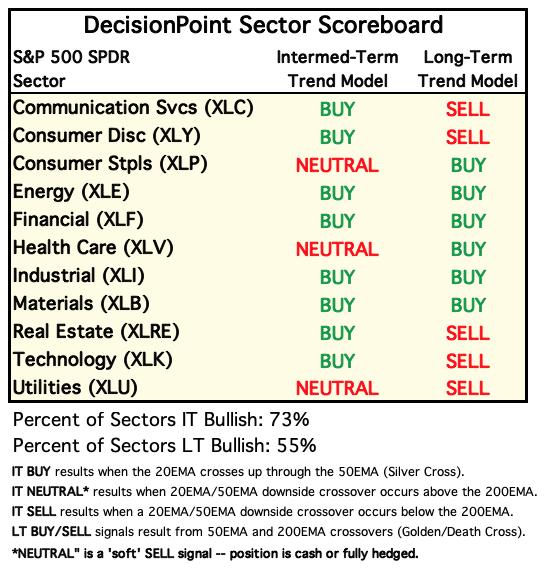
Task: Click the Consumer Disc (XLY) sector name
Action: [107, 136]
